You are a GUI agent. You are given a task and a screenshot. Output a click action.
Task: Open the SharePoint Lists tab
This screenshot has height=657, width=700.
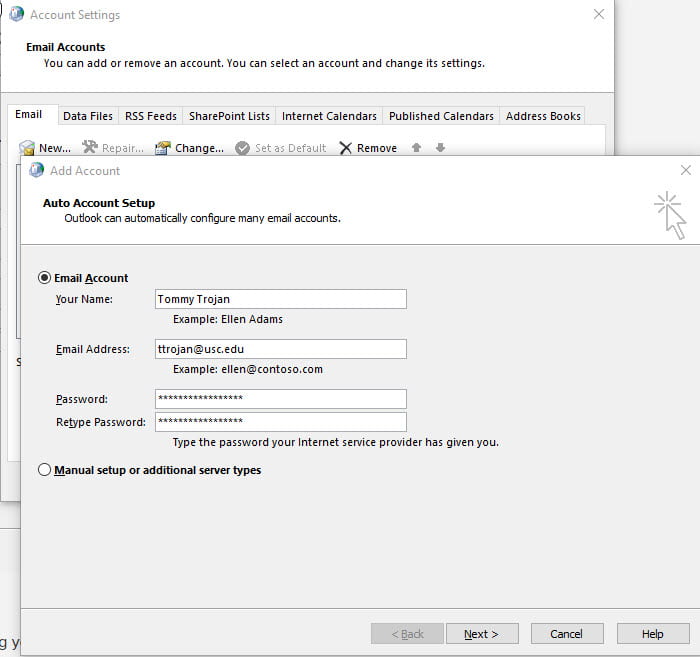click(229, 116)
